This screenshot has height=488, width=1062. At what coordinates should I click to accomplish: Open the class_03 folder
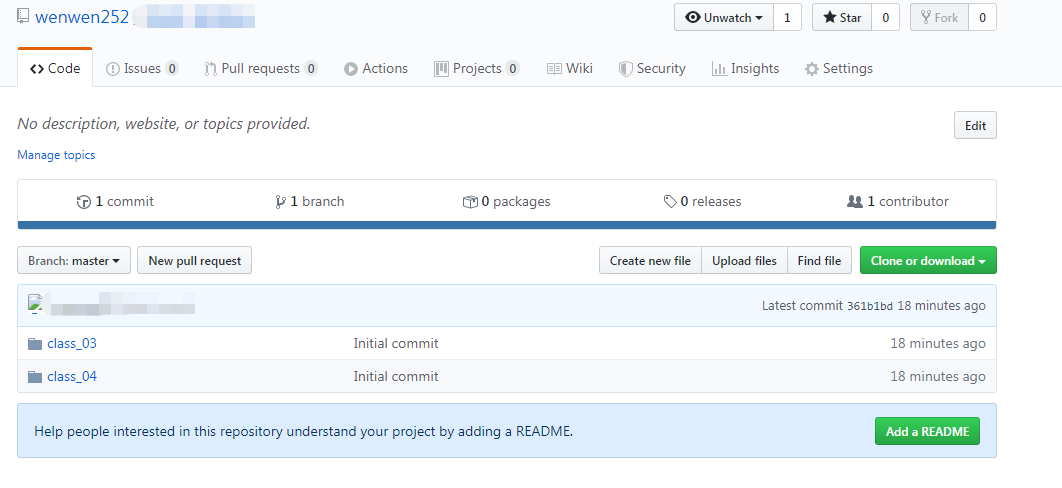[72, 343]
